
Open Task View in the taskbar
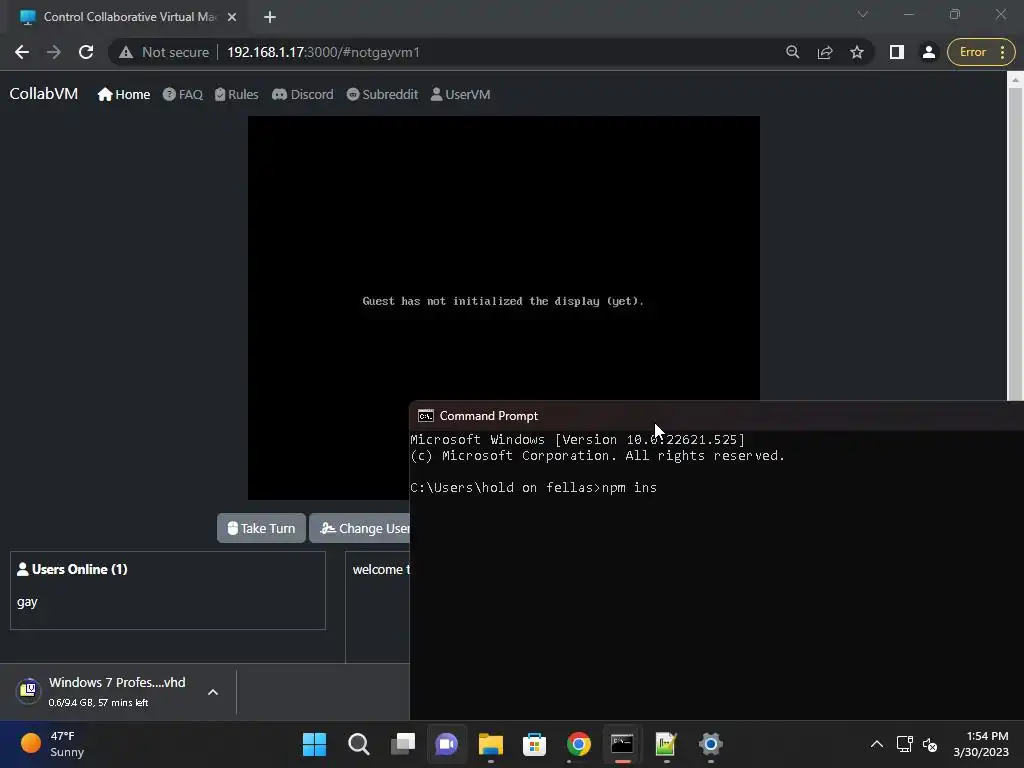coord(403,744)
